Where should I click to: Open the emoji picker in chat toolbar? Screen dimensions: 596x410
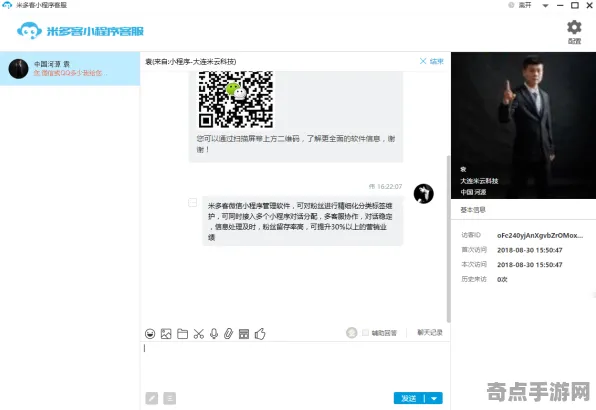pos(150,334)
